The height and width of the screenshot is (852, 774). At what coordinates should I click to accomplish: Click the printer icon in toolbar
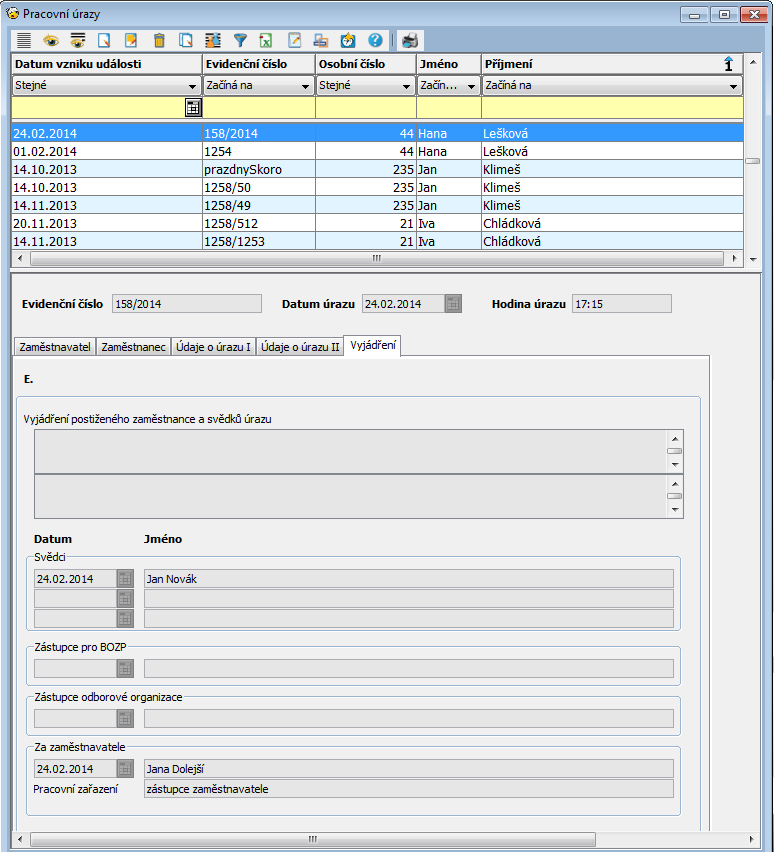click(410, 41)
